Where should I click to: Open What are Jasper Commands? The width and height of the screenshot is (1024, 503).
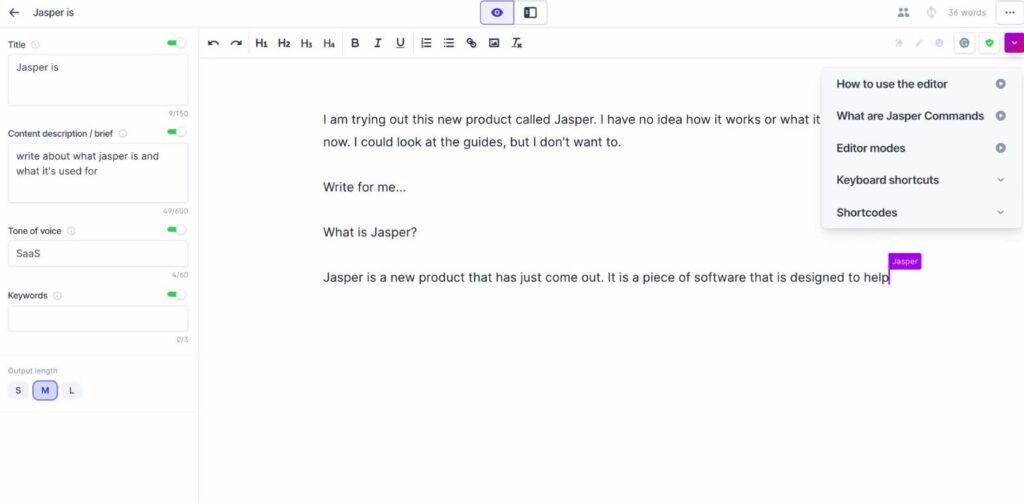[x=910, y=116]
